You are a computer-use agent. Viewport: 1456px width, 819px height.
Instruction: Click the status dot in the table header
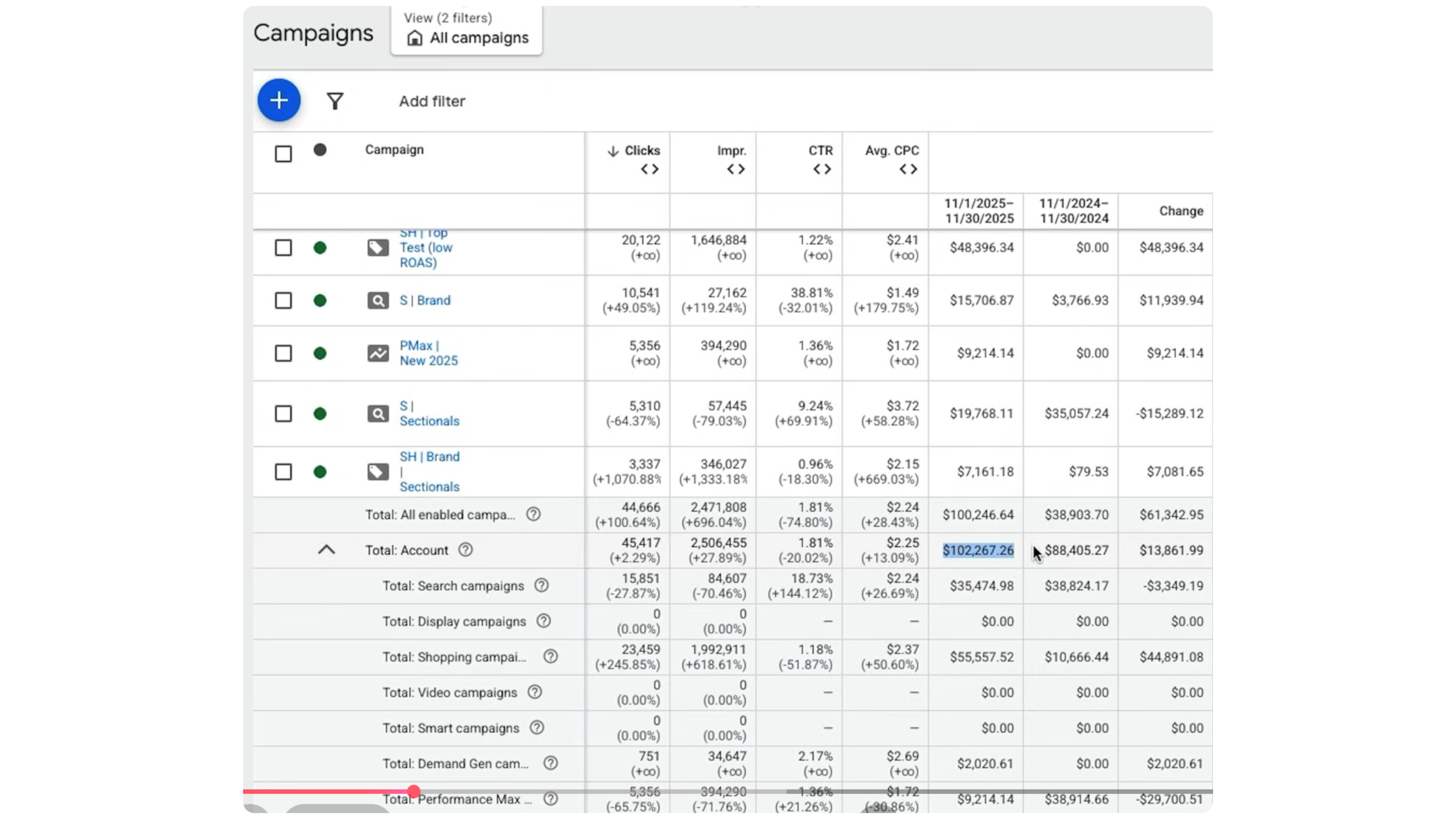tap(320, 150)
